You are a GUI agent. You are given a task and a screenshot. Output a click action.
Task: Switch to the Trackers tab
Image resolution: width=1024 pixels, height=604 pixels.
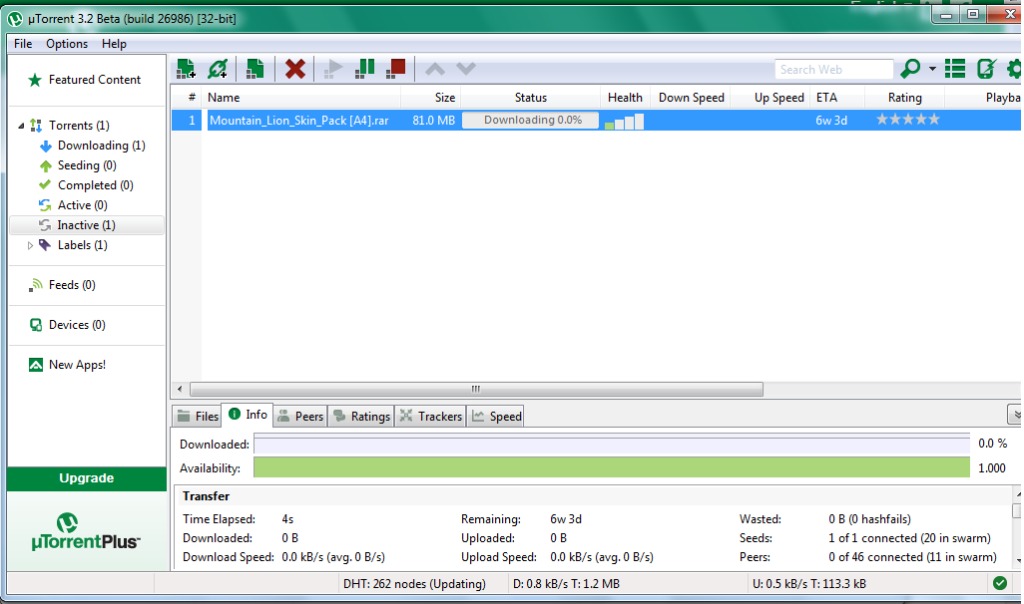430,416
